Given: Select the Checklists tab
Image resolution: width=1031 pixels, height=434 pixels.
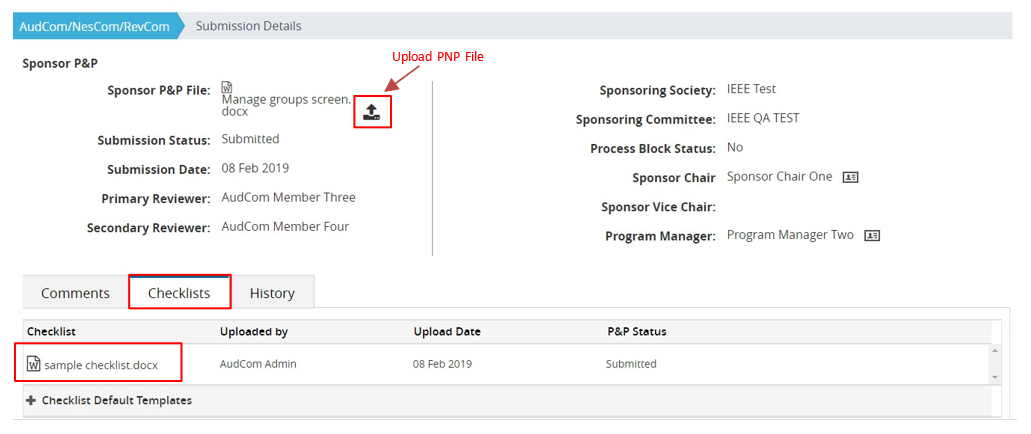Looking at the screenshot, I should [x=180, y=293].
